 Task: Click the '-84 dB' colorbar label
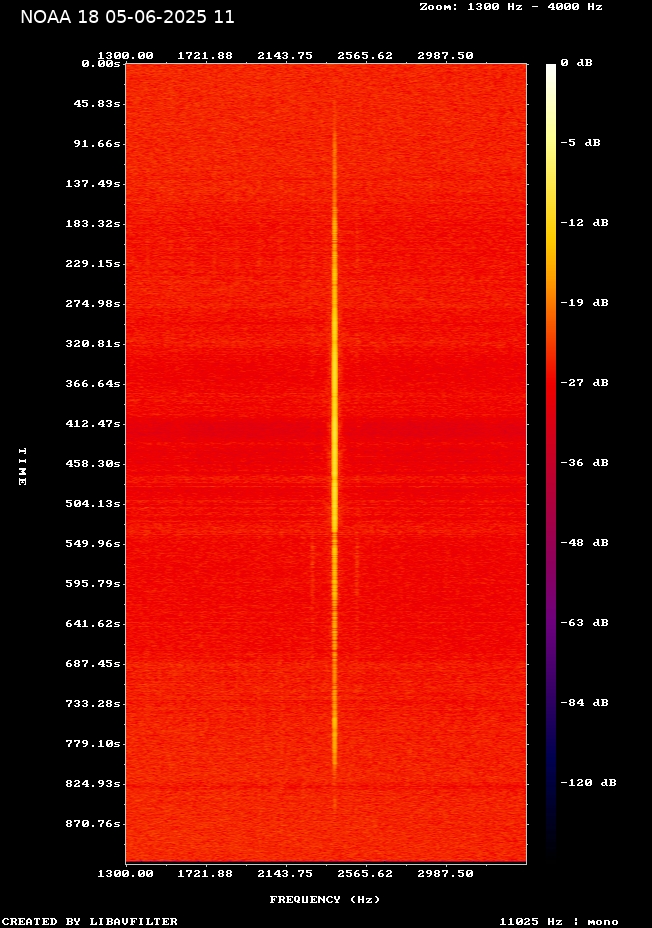585,703
